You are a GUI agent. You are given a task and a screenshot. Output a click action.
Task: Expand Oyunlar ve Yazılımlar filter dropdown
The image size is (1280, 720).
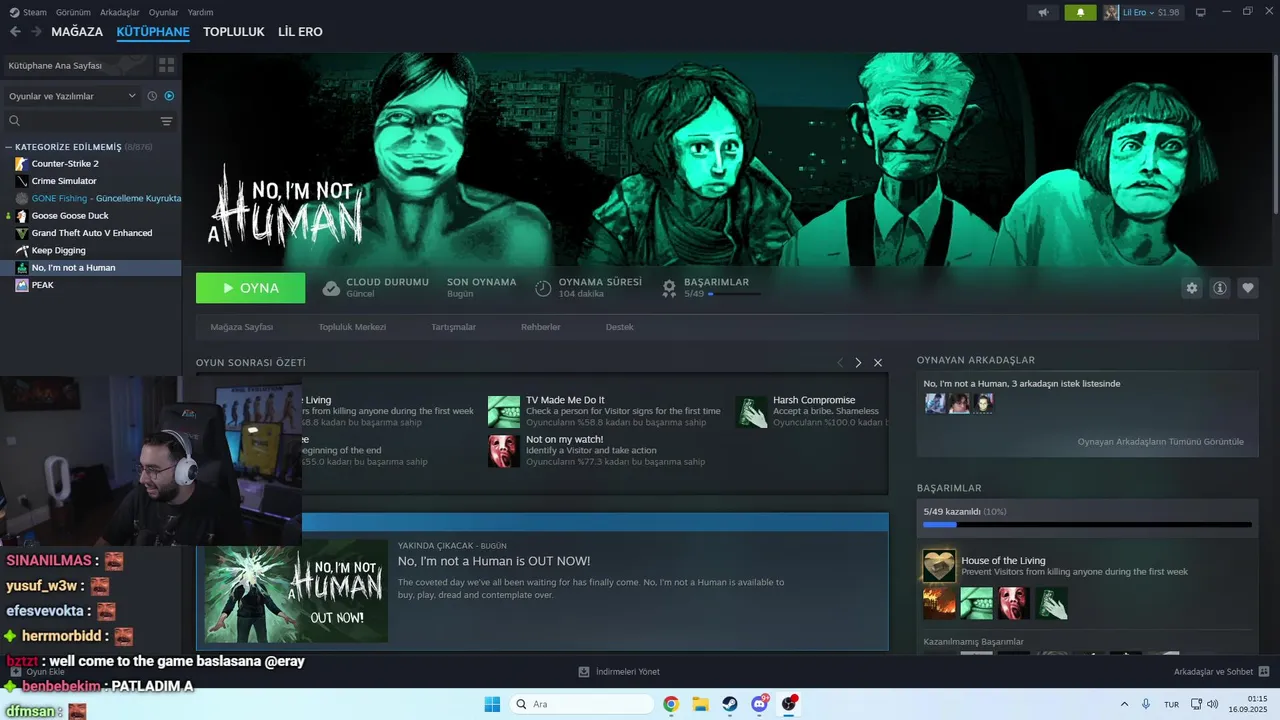point(72,96)
